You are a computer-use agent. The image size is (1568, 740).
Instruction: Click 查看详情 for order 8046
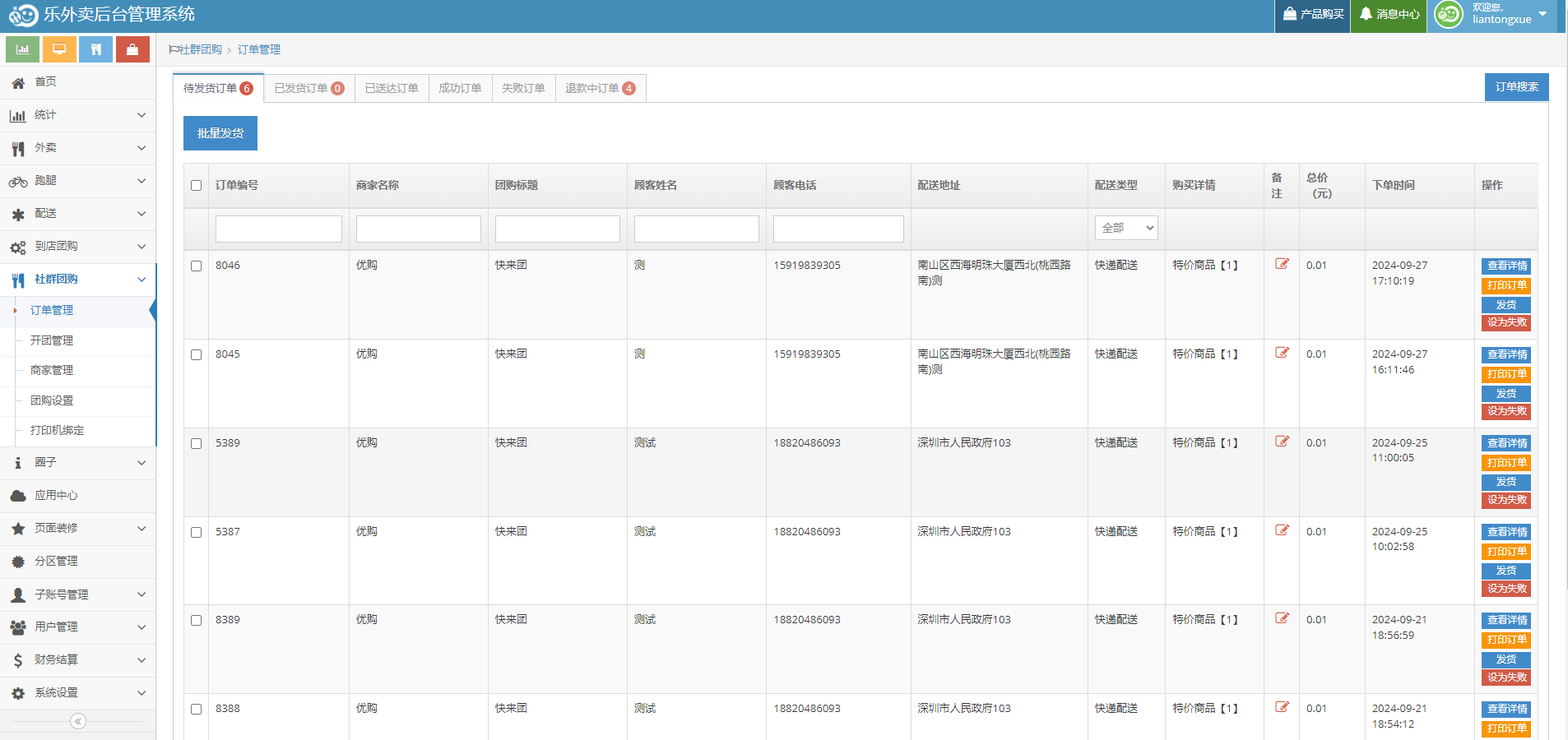tap(1506, 266)
